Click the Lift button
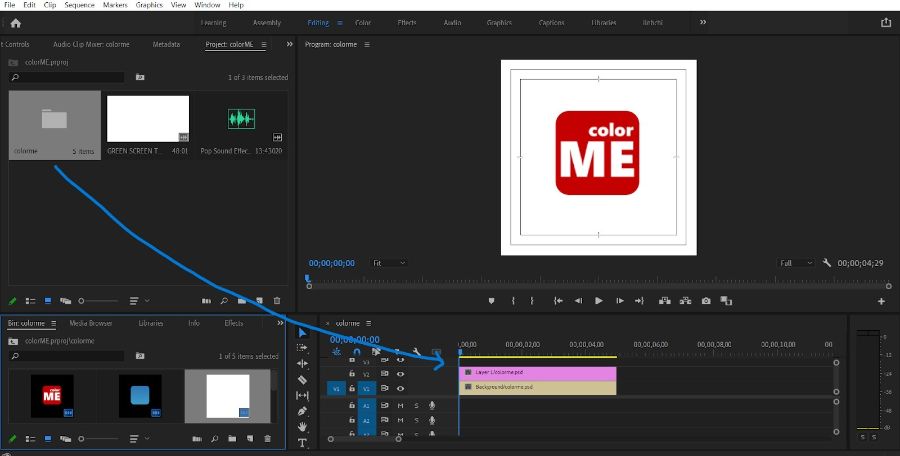The height and width of the screenshot is (456, 900). [x=665, y=301]
